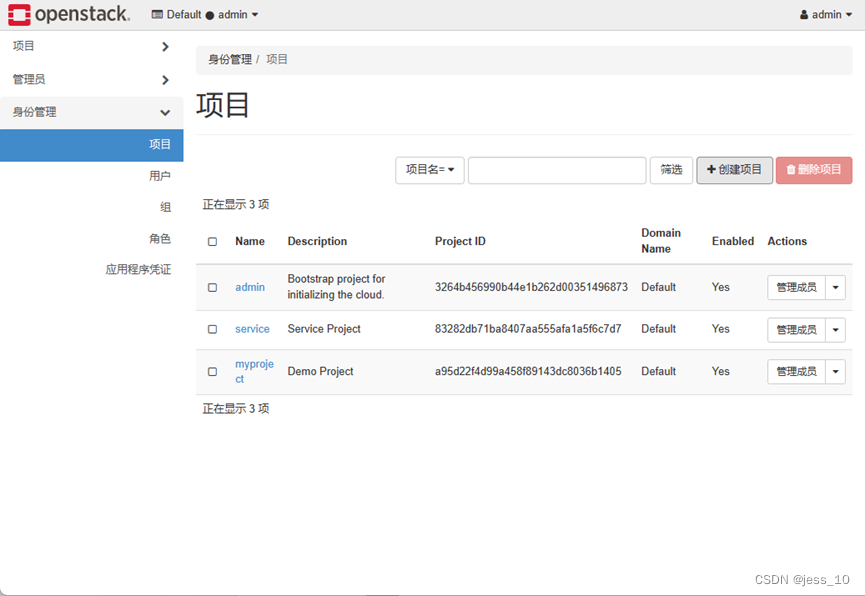Click project ID a95d22f4d99a458f89143dc8036b1405
This screenshot has height=596, width=865.
pos(528,372)
